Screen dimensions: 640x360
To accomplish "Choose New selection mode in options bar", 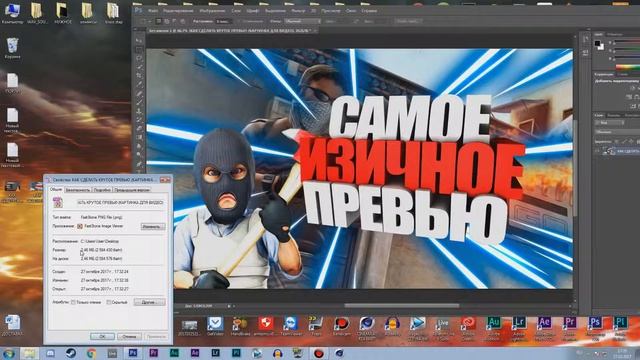I will 158,21.
